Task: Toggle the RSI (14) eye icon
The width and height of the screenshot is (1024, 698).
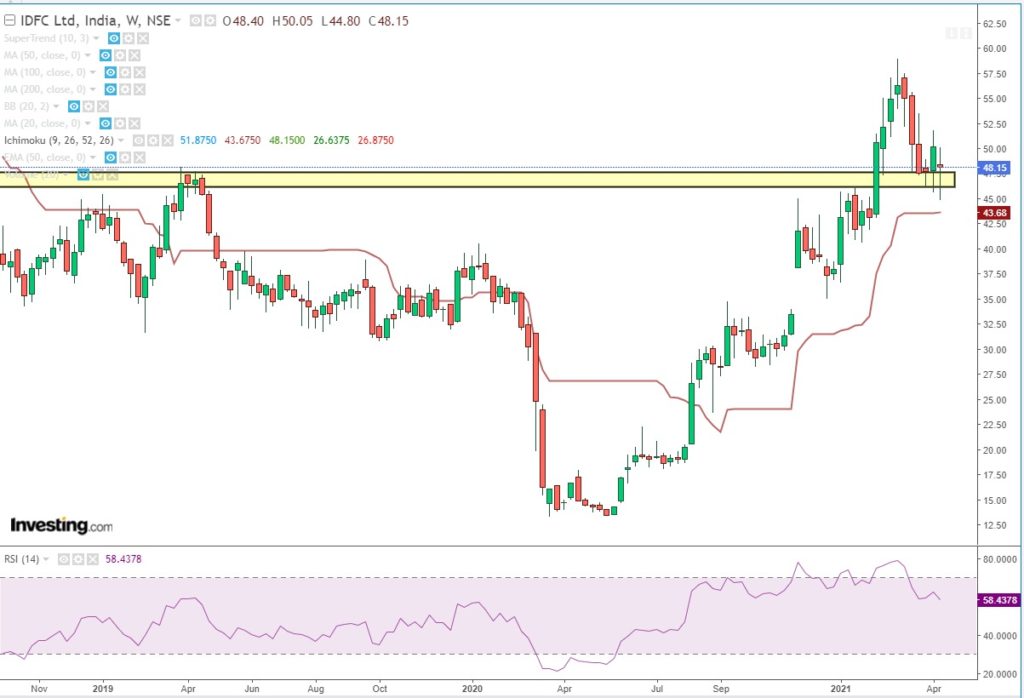Action: coord(63,560)
